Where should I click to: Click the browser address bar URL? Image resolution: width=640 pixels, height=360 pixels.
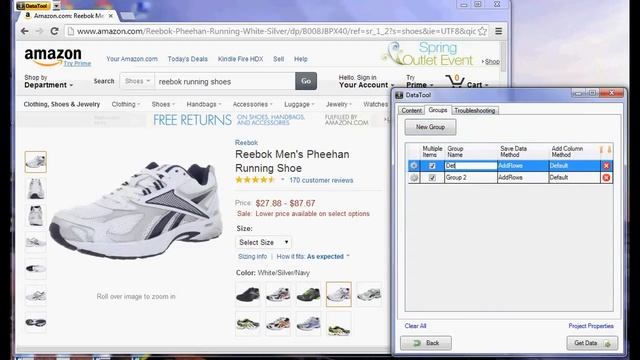click(276, 31)
